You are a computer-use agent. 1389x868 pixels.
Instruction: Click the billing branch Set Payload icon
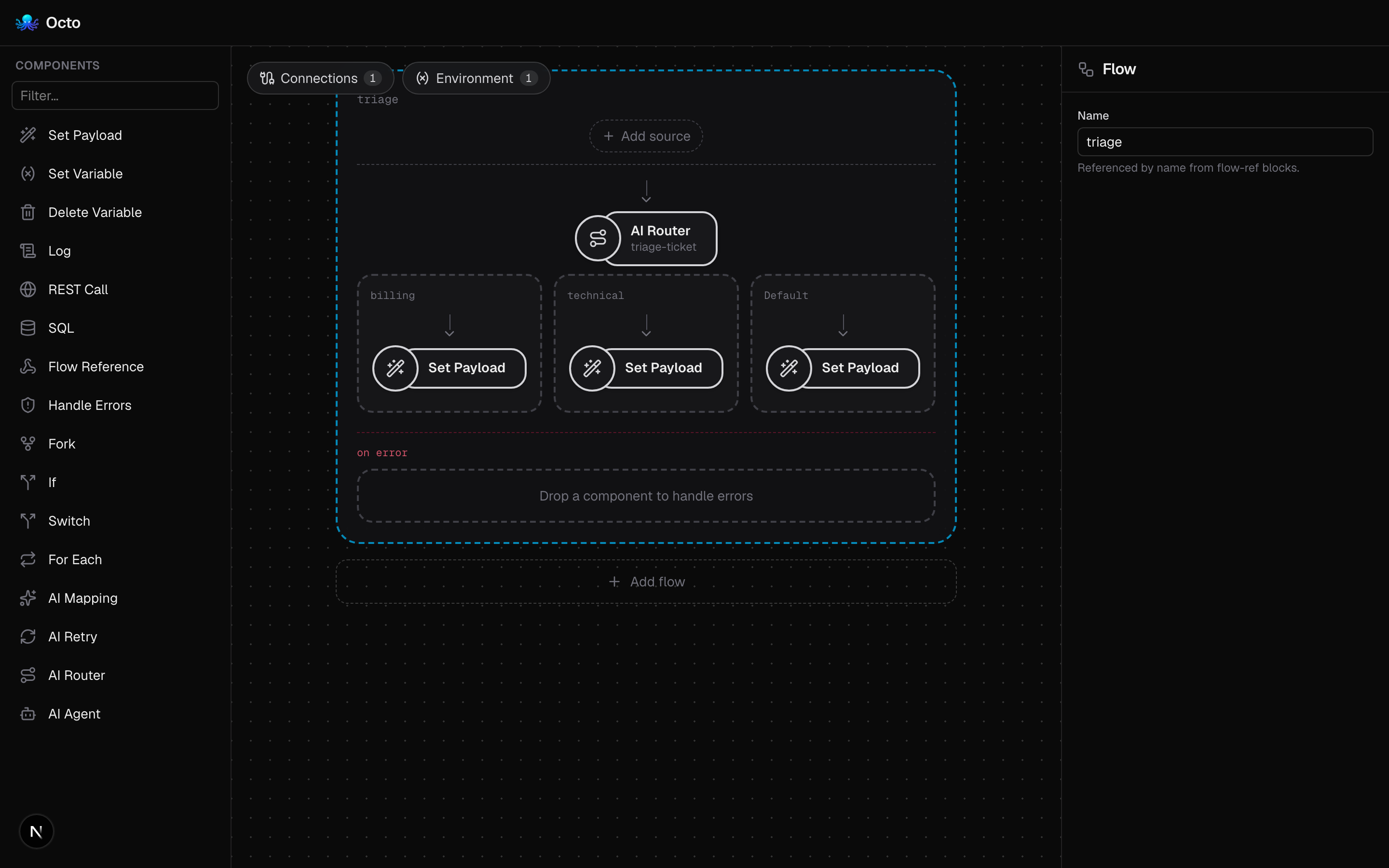point(395,368)
